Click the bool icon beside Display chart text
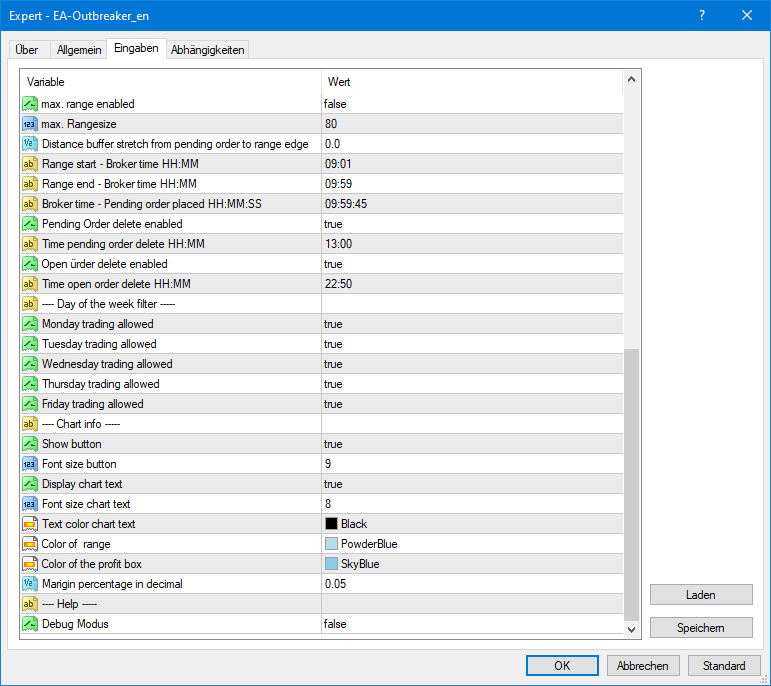771x686 pixels. tap(30, 484)
